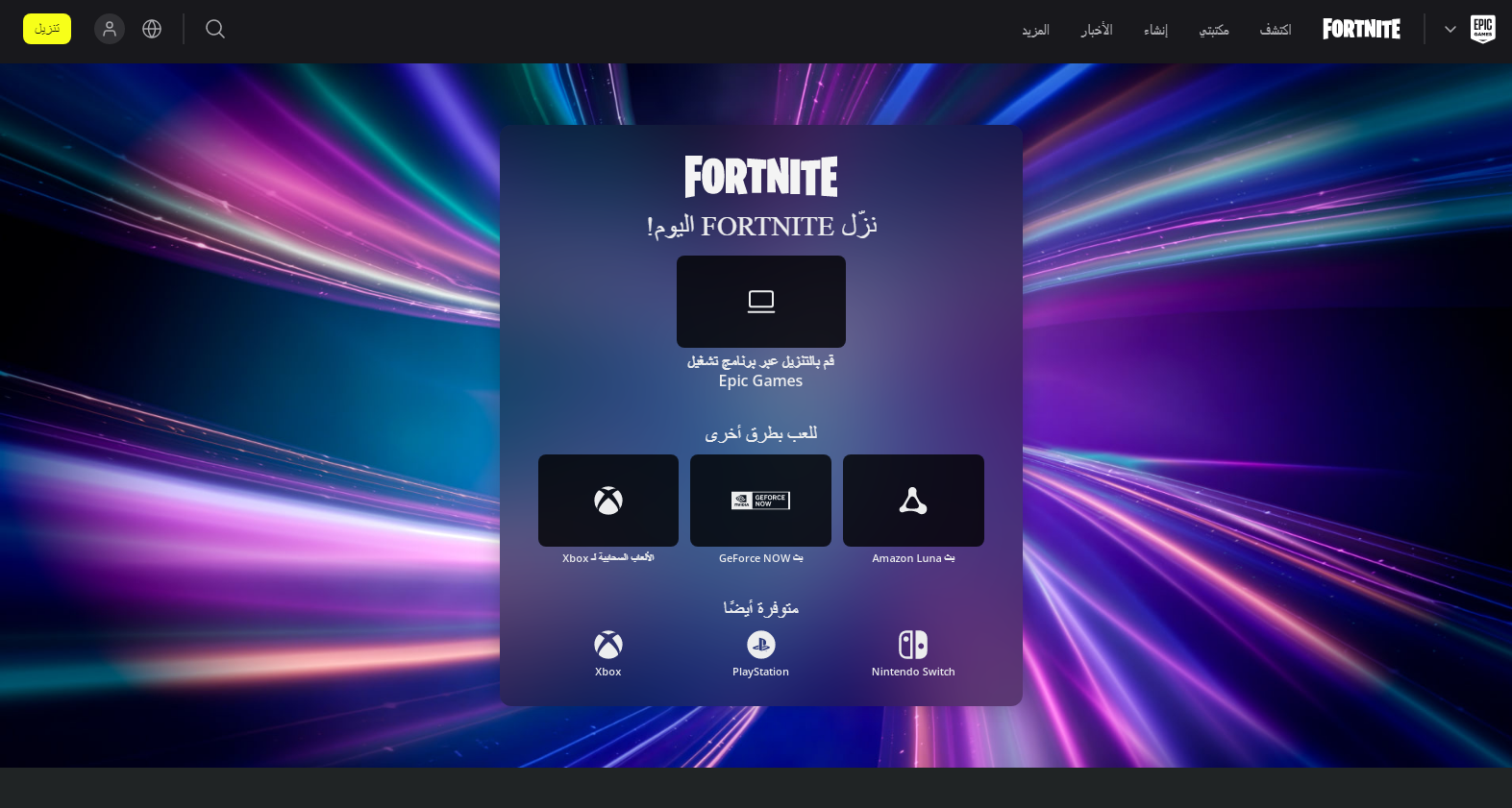Pick the Amazon Luna streaming tile
Viewport: 1512px width, 808px height.
913,501
